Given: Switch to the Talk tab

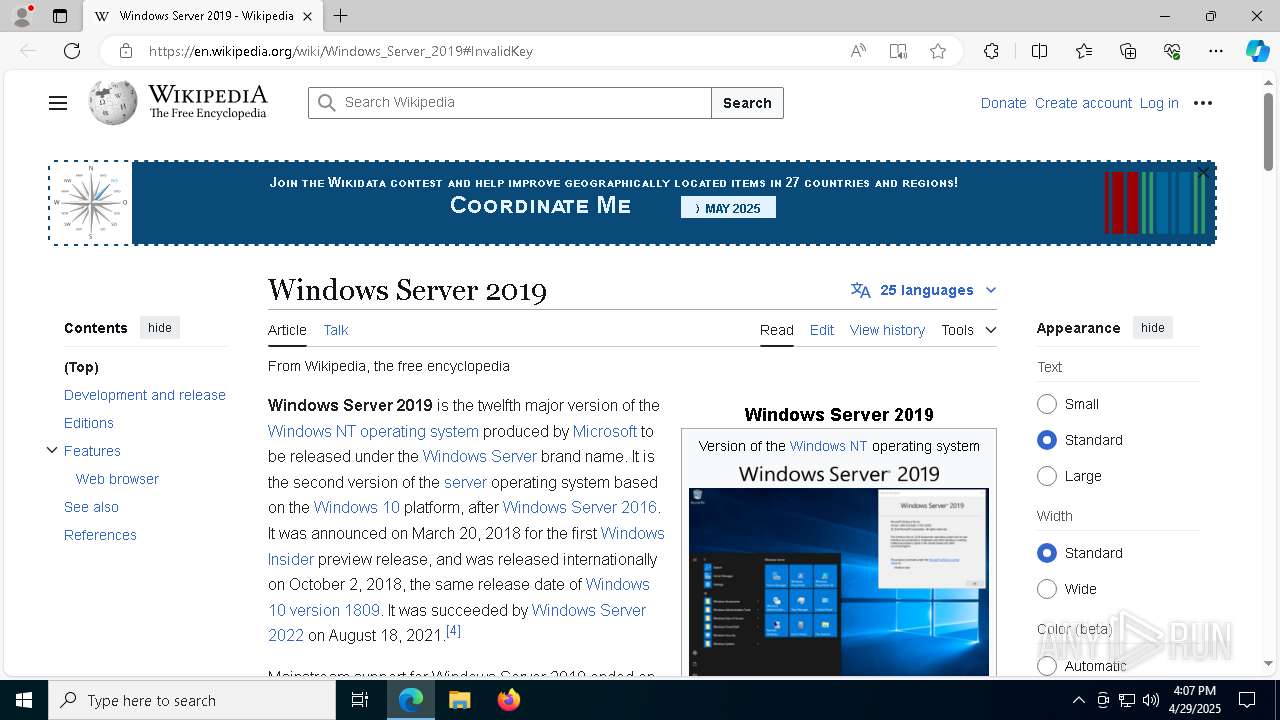Looking at the screenshot, I should [x=336, y=330].
